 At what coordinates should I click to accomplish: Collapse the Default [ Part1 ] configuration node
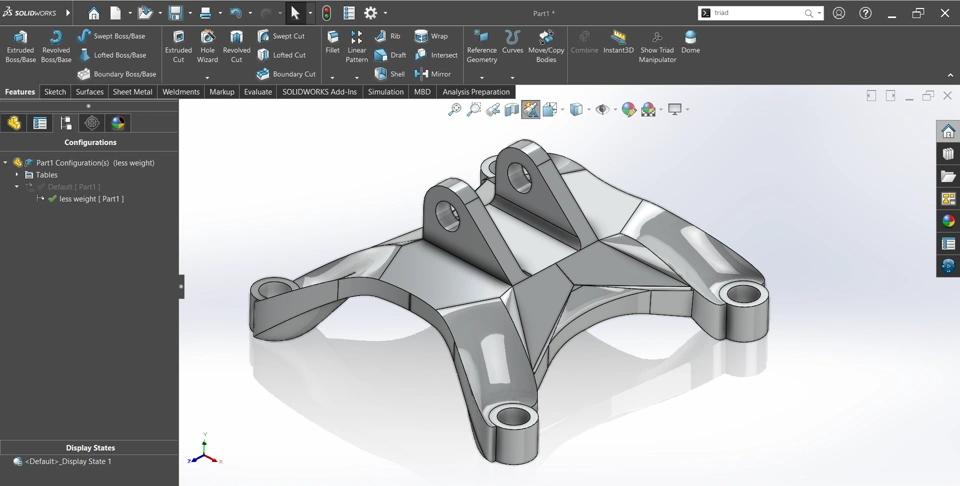click(17, 187)
